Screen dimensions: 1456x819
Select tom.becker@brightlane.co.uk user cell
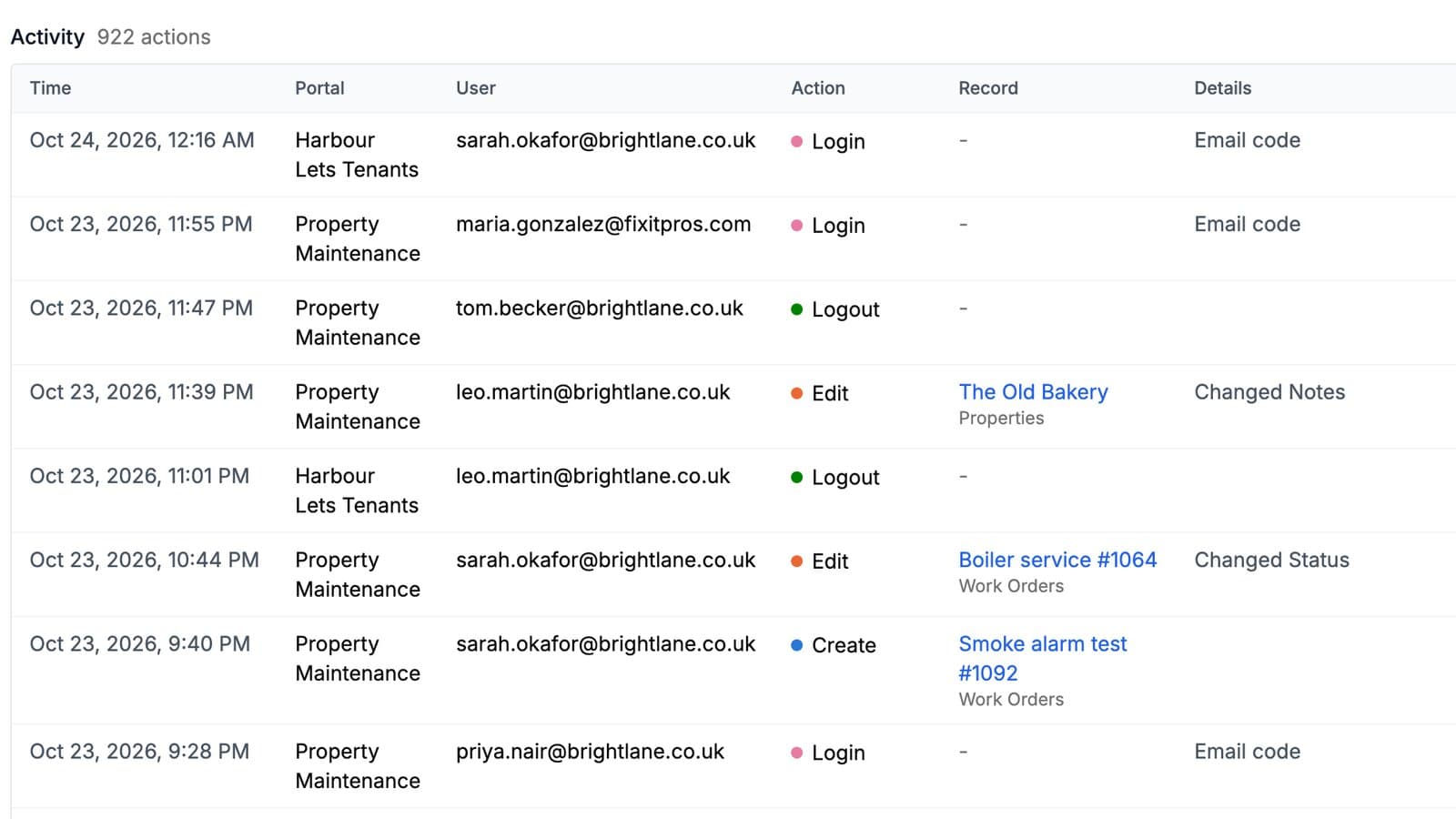click(600, 308)
